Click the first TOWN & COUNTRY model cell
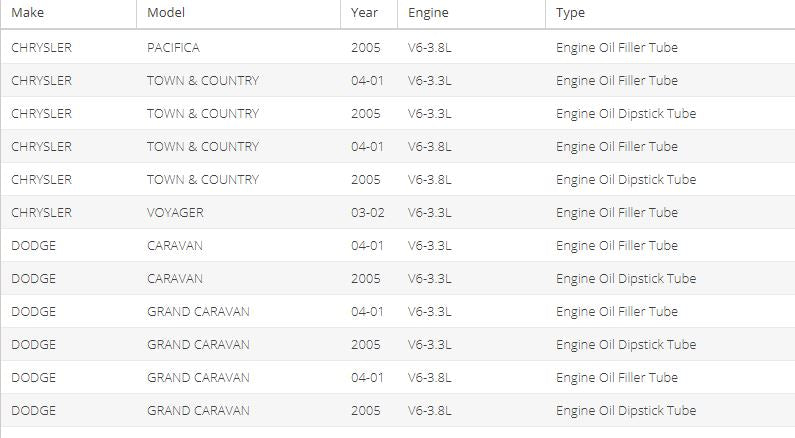The width and height of the screenshot is (795, 438). click(202, 80)
